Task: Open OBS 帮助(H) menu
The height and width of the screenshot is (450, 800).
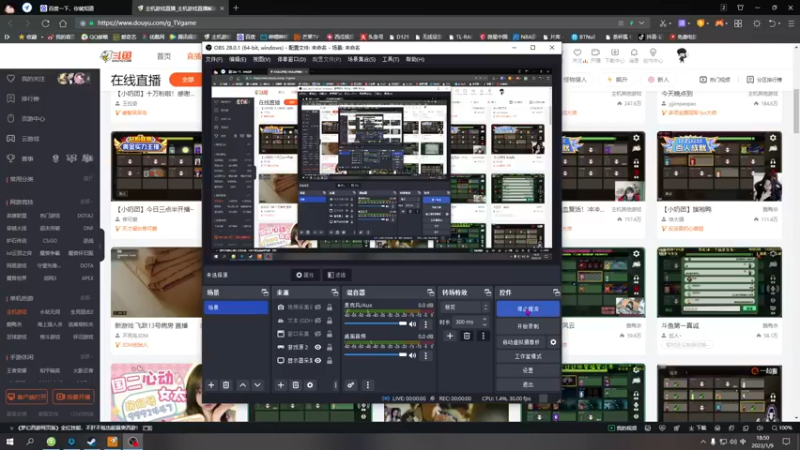Action: [415, 60]
